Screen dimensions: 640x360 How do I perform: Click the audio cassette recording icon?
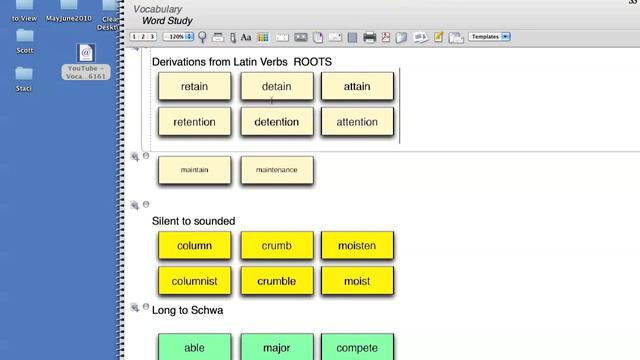[x=301, y=37]
